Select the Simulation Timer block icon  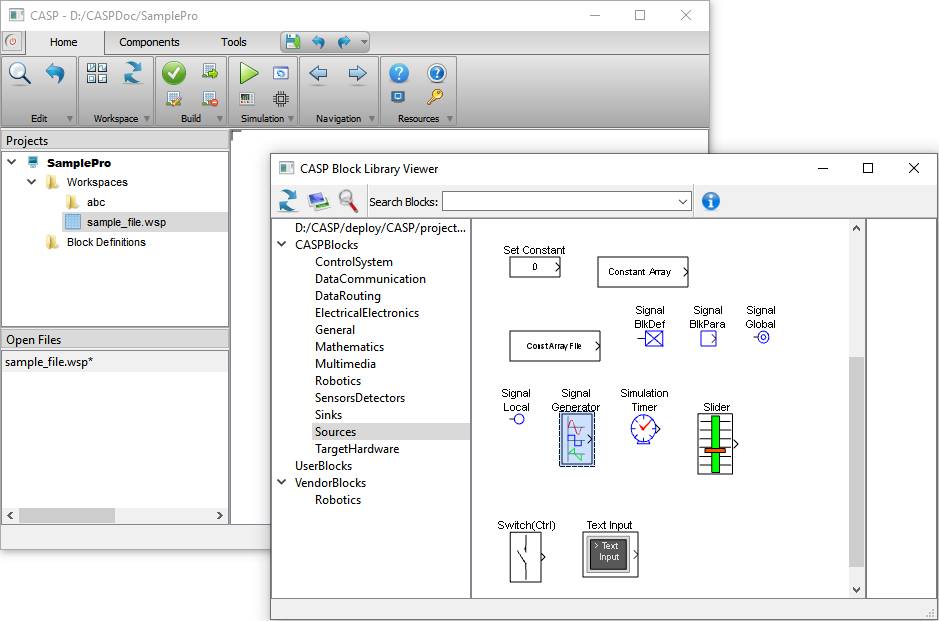tap(644, 429)
